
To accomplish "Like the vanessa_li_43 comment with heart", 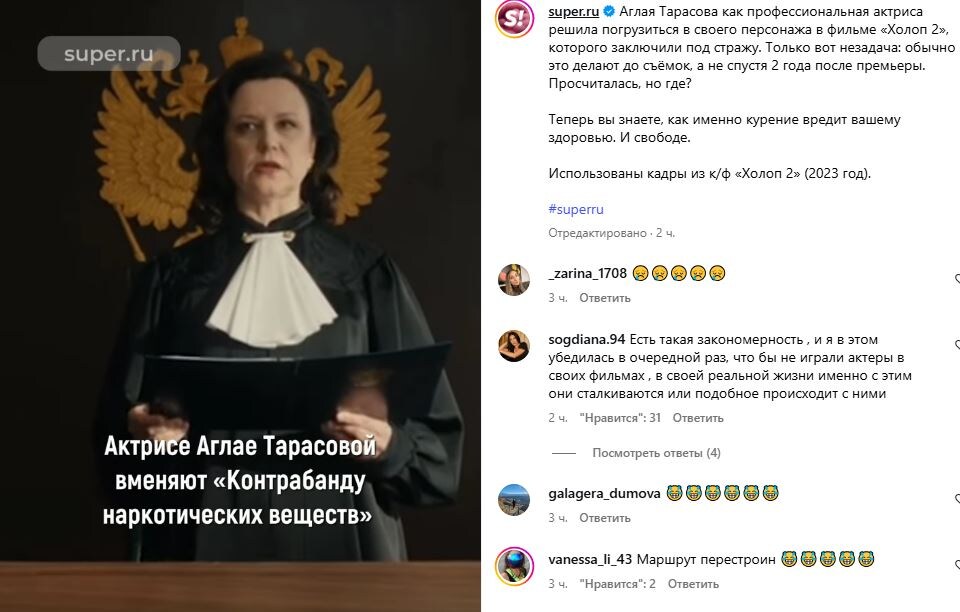I will pos(957,565).
